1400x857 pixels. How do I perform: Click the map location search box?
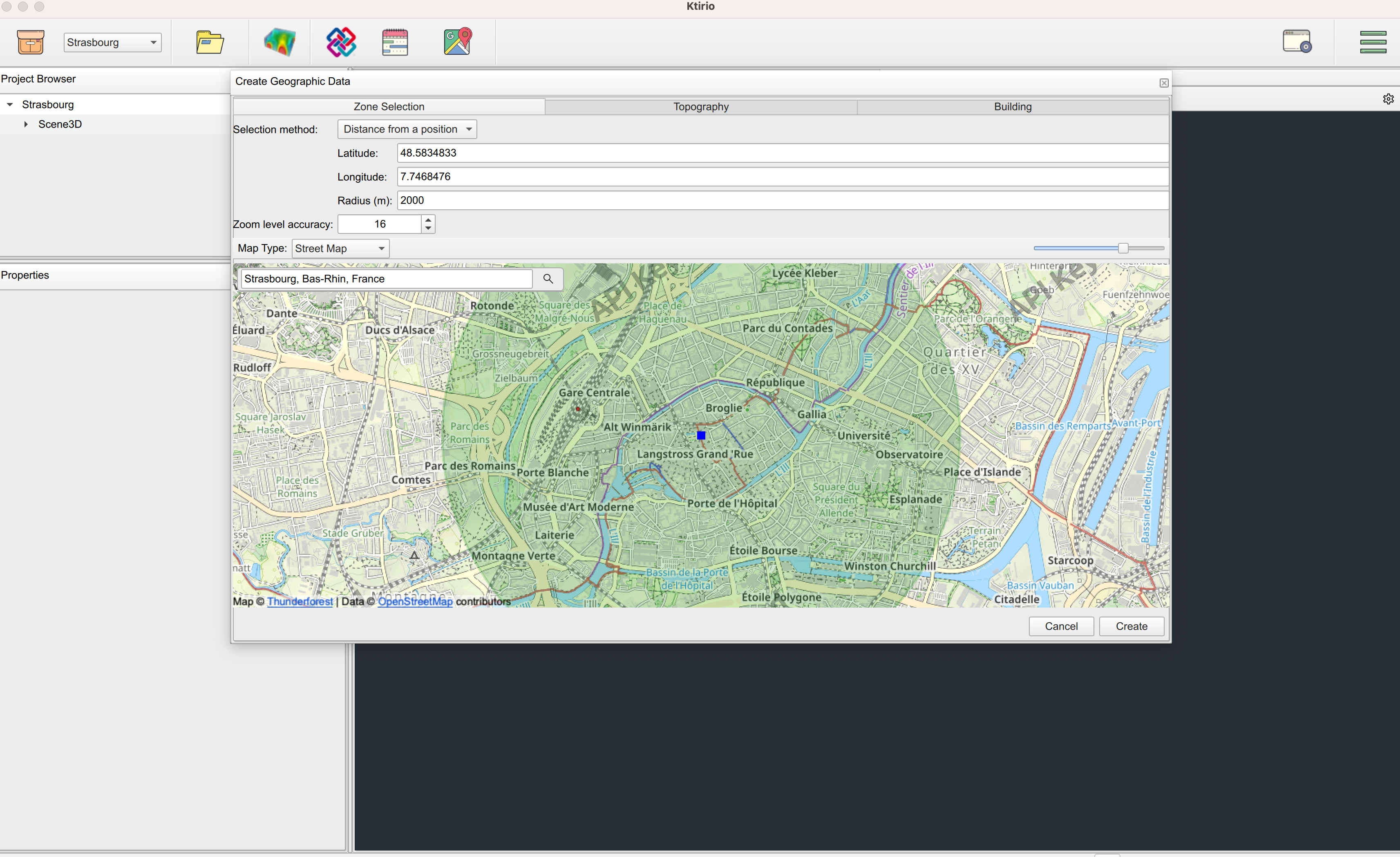tap(387, 279)
